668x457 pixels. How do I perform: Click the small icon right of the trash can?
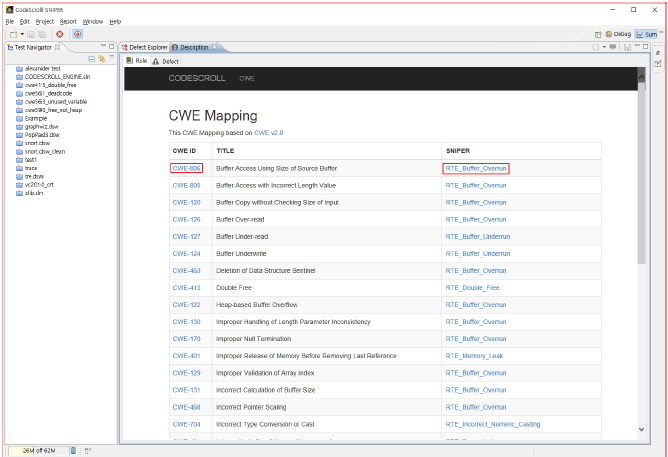point(88,451)
